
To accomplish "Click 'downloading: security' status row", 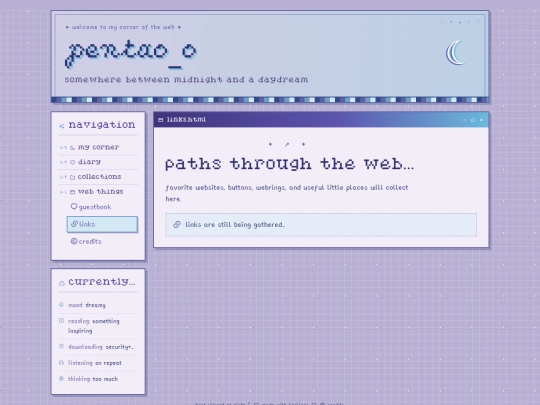I will click(98, 347).
